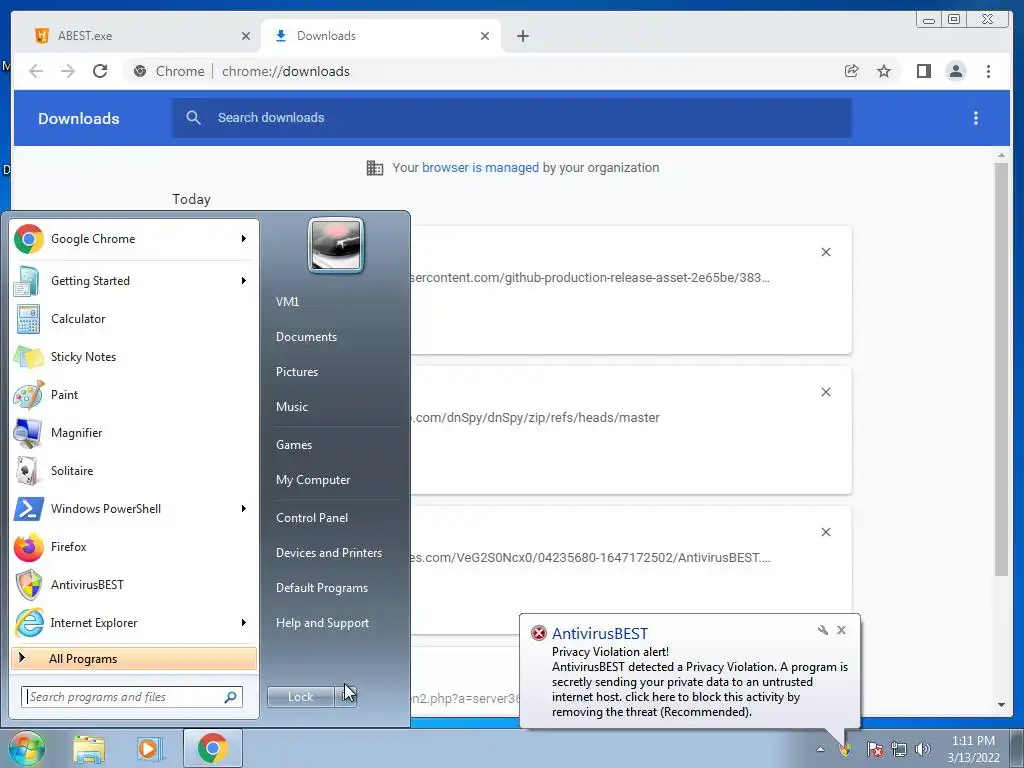Screen dimensions: 1024x768
Task: Open VM1 user folder
Action: click(287, 302)
